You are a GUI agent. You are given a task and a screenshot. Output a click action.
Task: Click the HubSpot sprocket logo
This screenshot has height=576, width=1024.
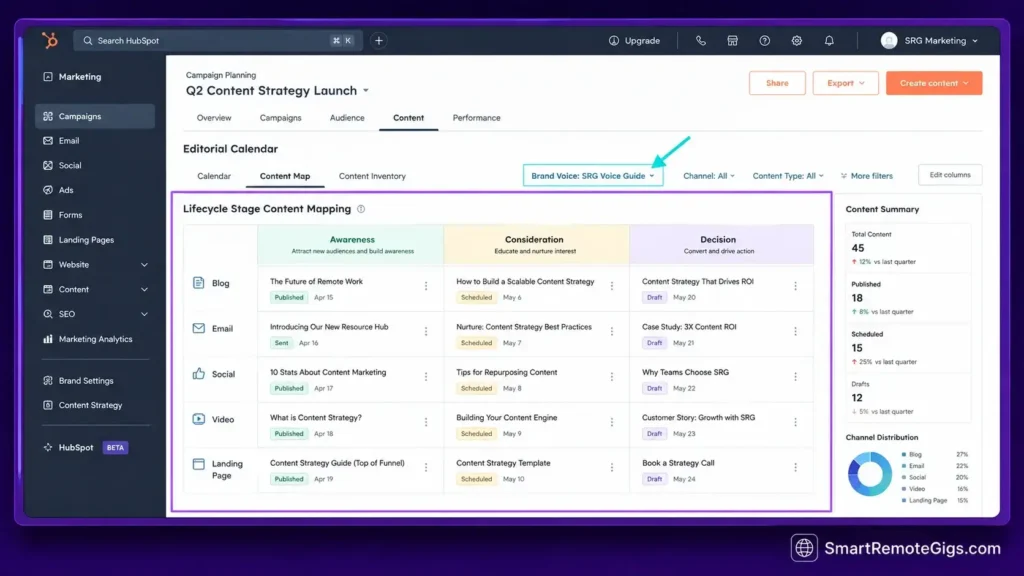tap(50, 40)
